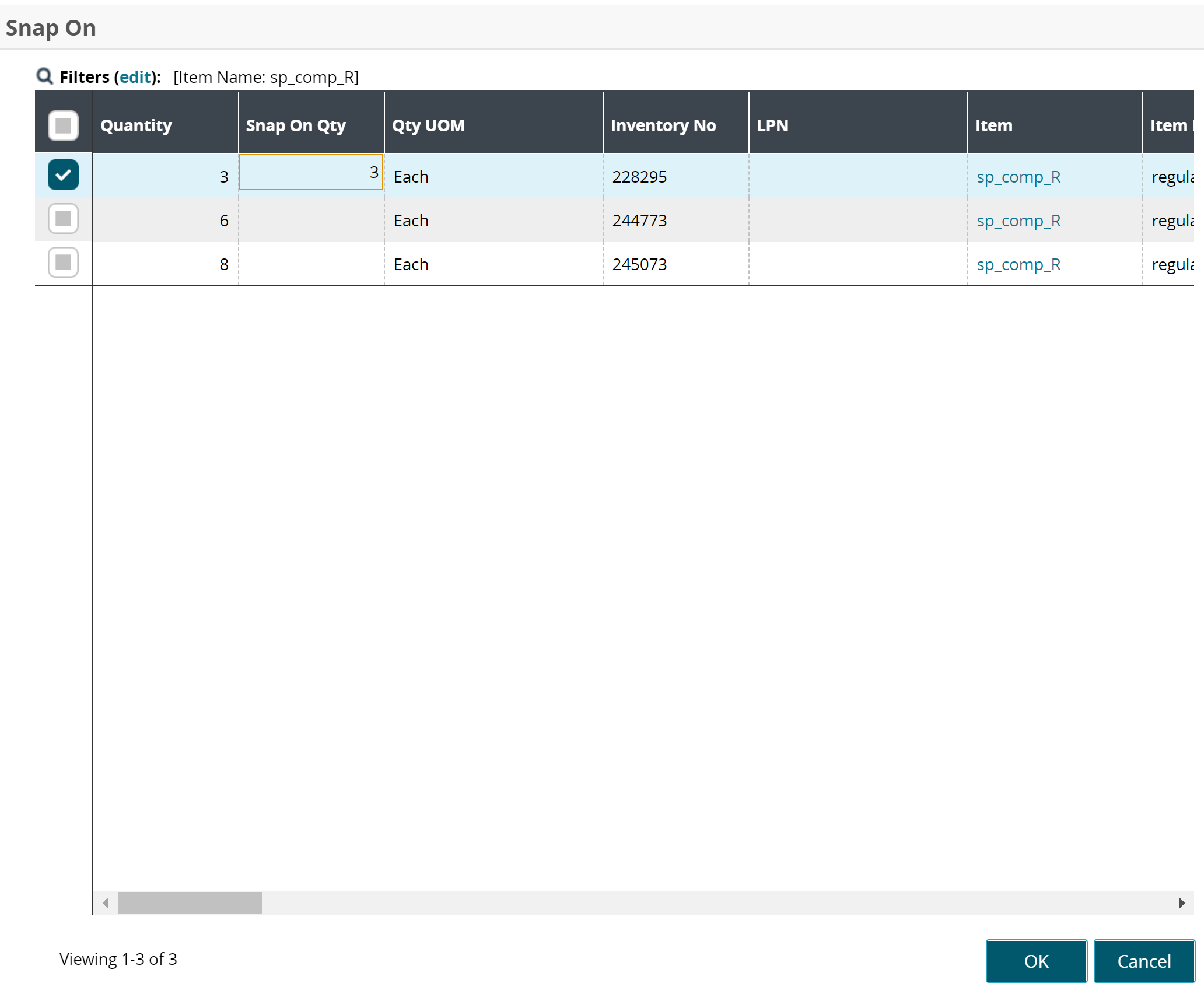
Task: Focus the Snap On Qty input field
Action: coord(311,172)
